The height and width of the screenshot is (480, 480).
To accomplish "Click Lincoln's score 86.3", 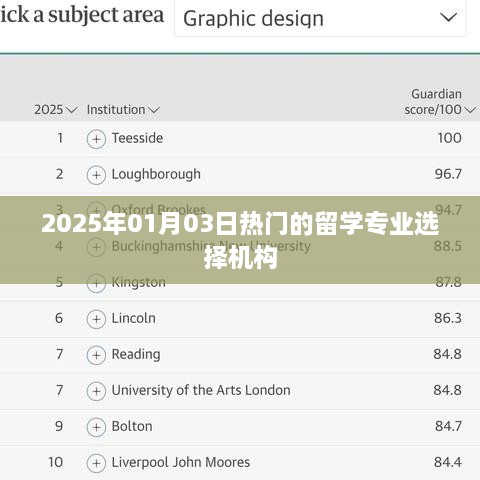I will pos(448,318).
